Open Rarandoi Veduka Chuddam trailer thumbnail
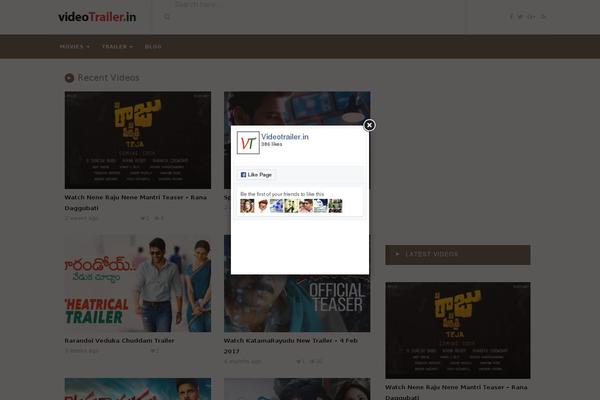 [138, 283]
